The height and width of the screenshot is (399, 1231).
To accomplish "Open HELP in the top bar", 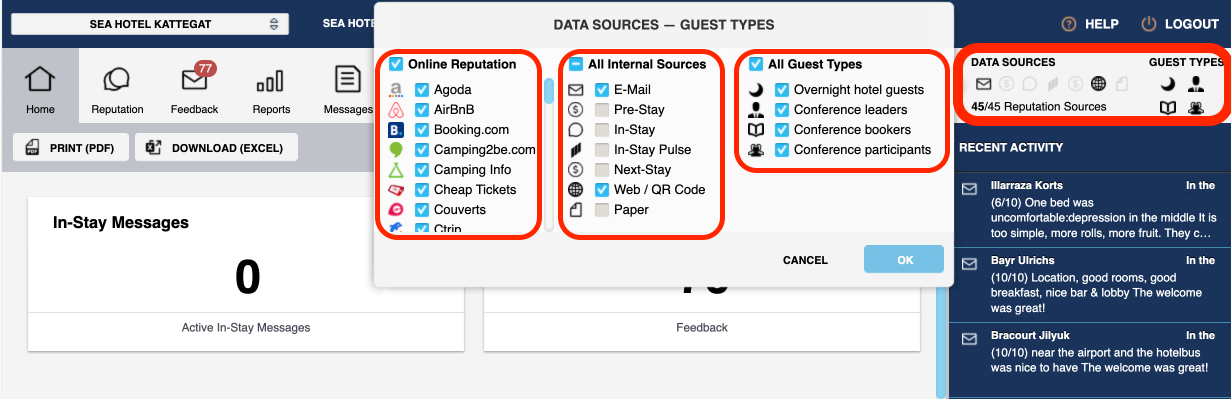I will point(1090,24).
